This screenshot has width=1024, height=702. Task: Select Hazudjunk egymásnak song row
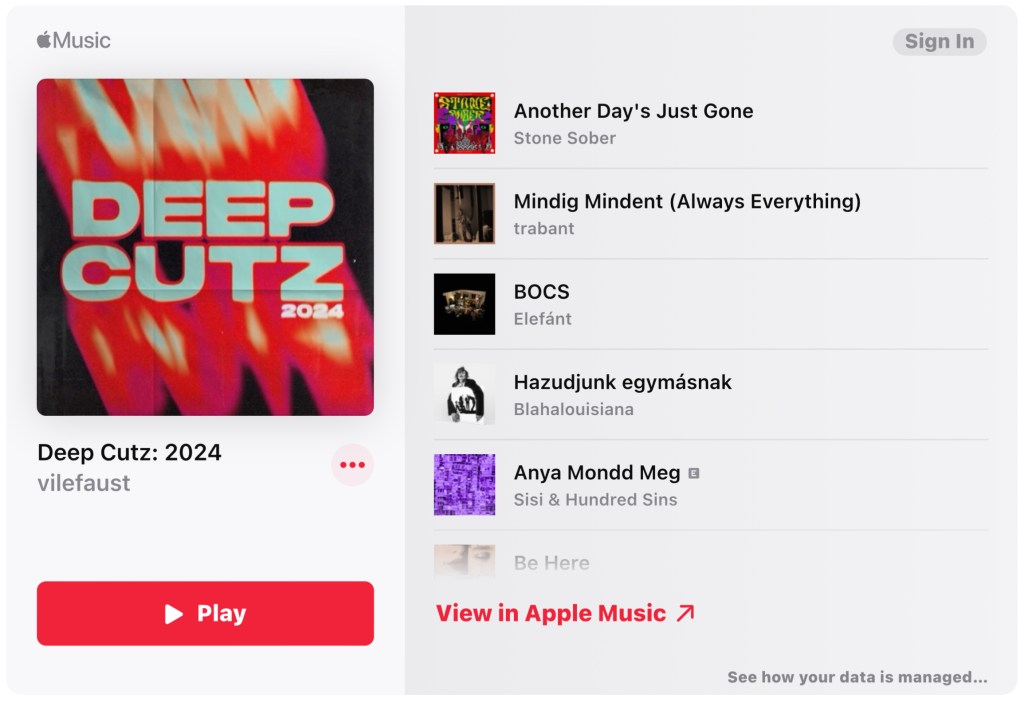[x=711, y=394]
